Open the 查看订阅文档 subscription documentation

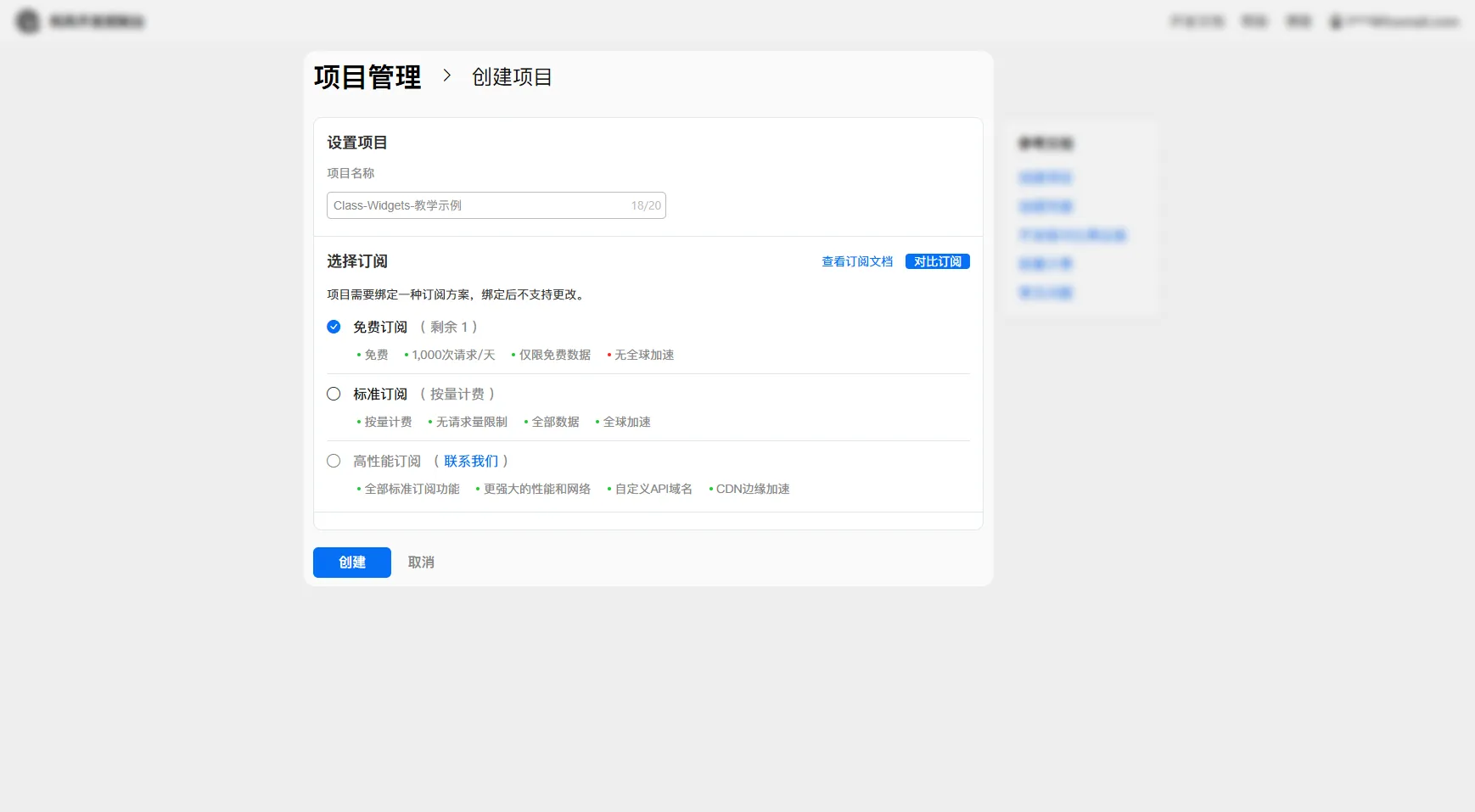click(855, 261)
